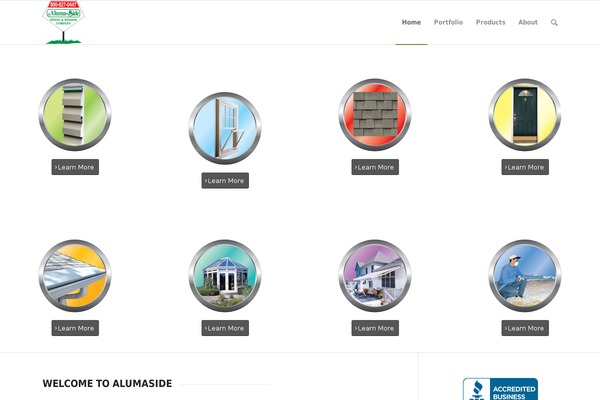Screen dimensions: 600x400
Task: Select the entry door circle icon
Action: click(525, 115)
